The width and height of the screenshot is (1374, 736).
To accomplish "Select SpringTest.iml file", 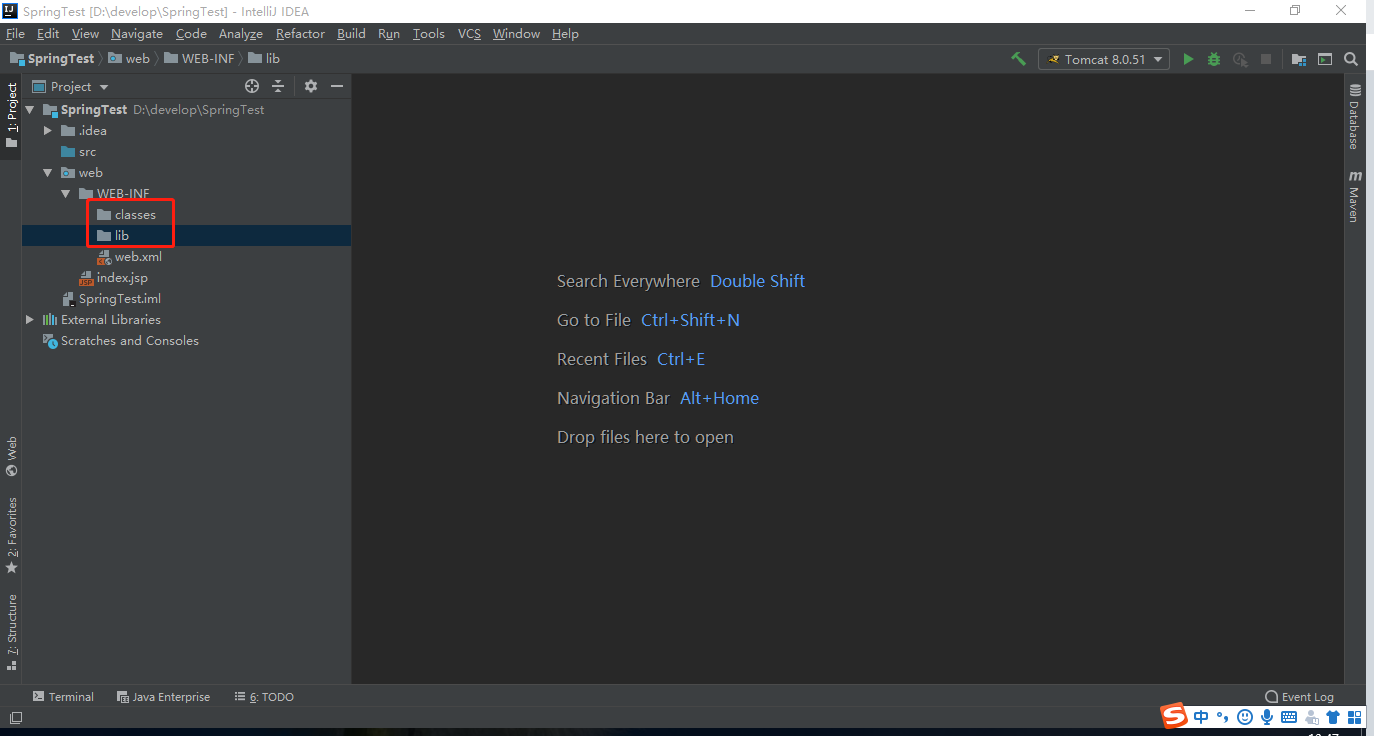I will click(111, 299).
